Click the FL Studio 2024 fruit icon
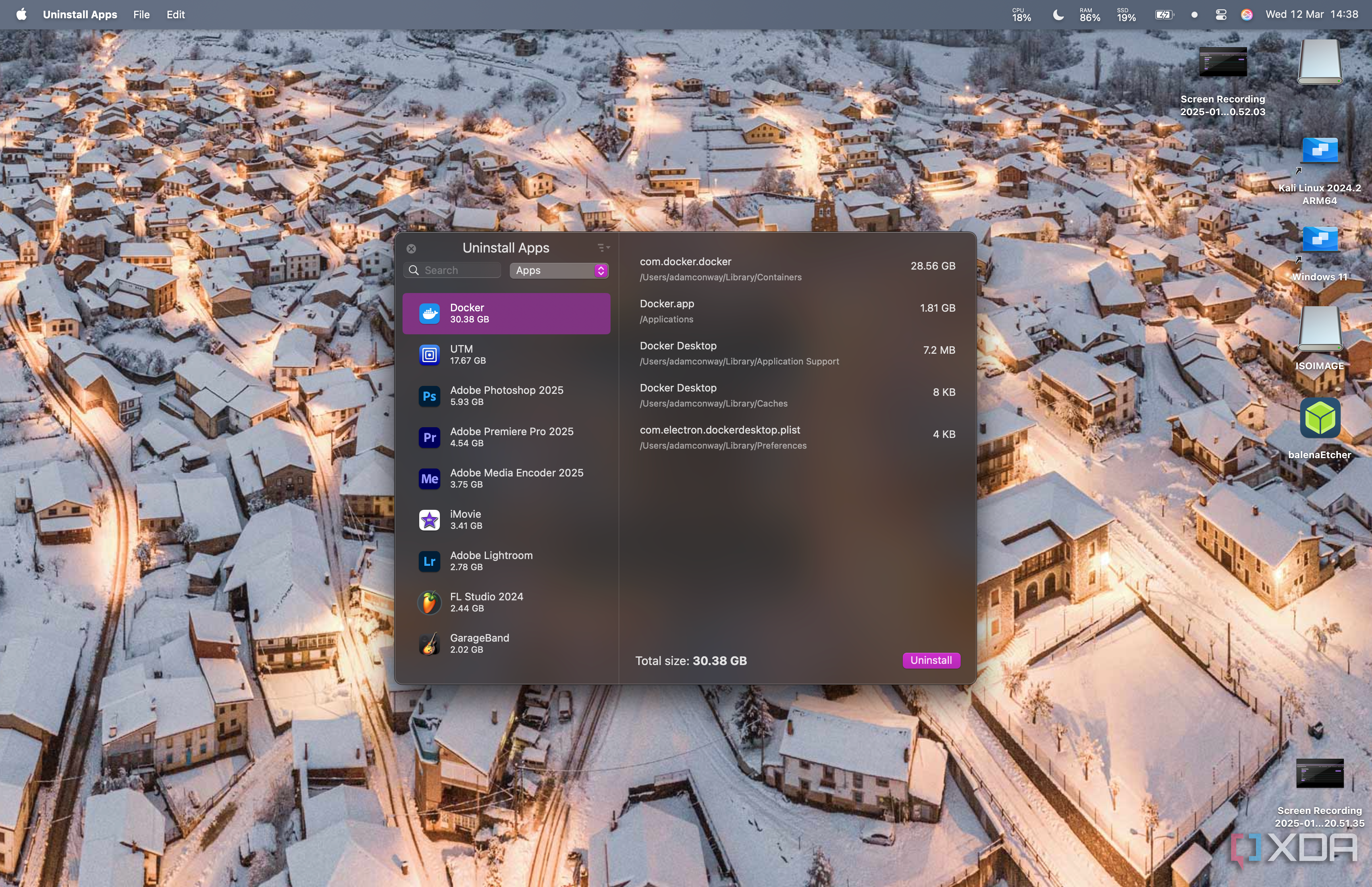This screenshot has width=1372, height=887. [429, 602]
